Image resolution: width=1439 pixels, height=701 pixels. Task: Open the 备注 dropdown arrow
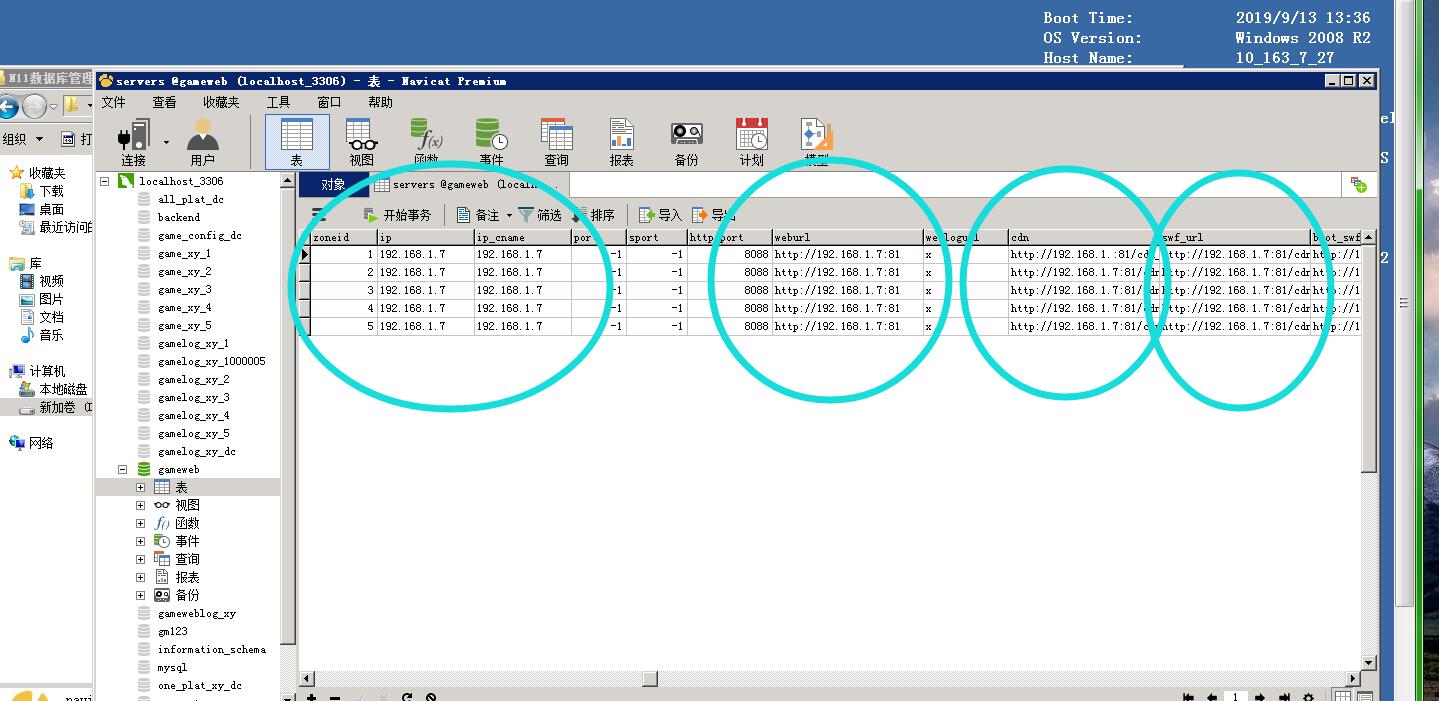coord(509,215)
